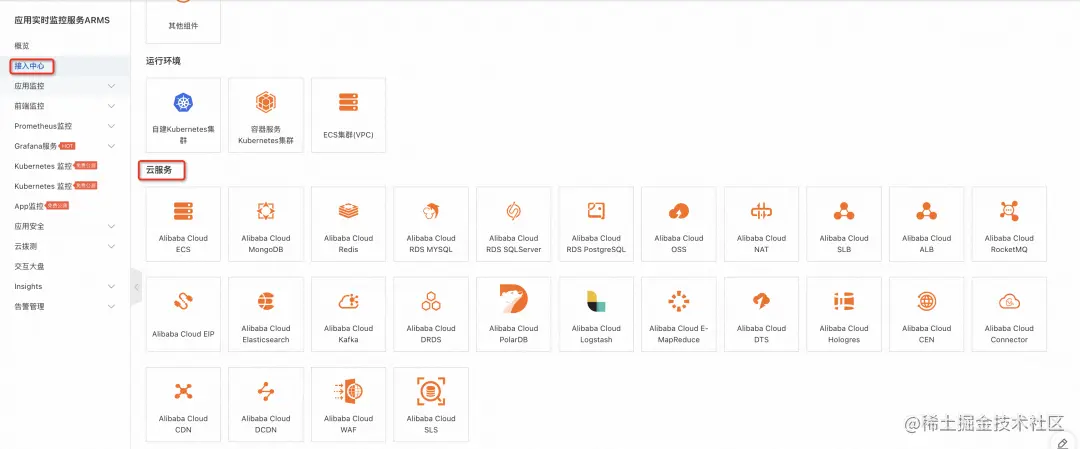This screenshot has height=449, width=1080.
Task: Open the Alibaba Cloud DTS icon
Action: click(762, 302)
